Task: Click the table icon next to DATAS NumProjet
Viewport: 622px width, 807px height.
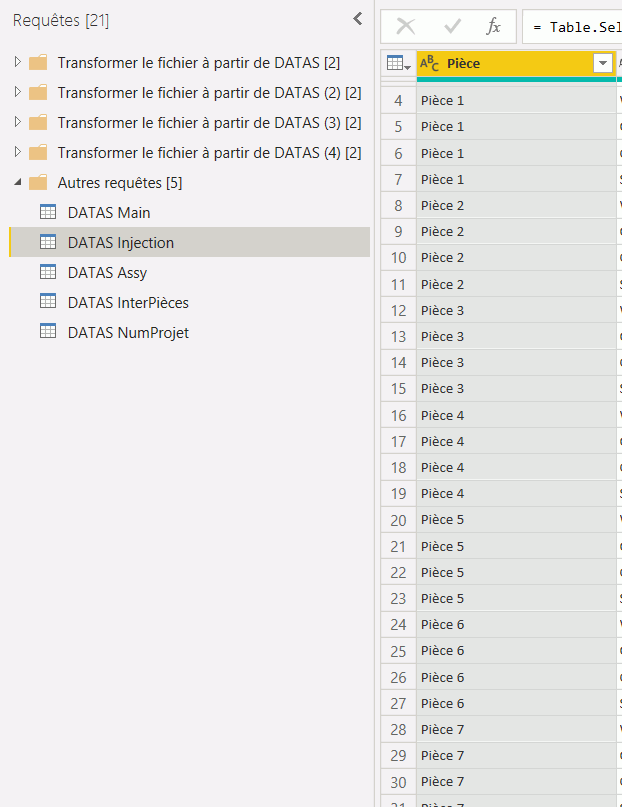Action: tap(48, 331)
